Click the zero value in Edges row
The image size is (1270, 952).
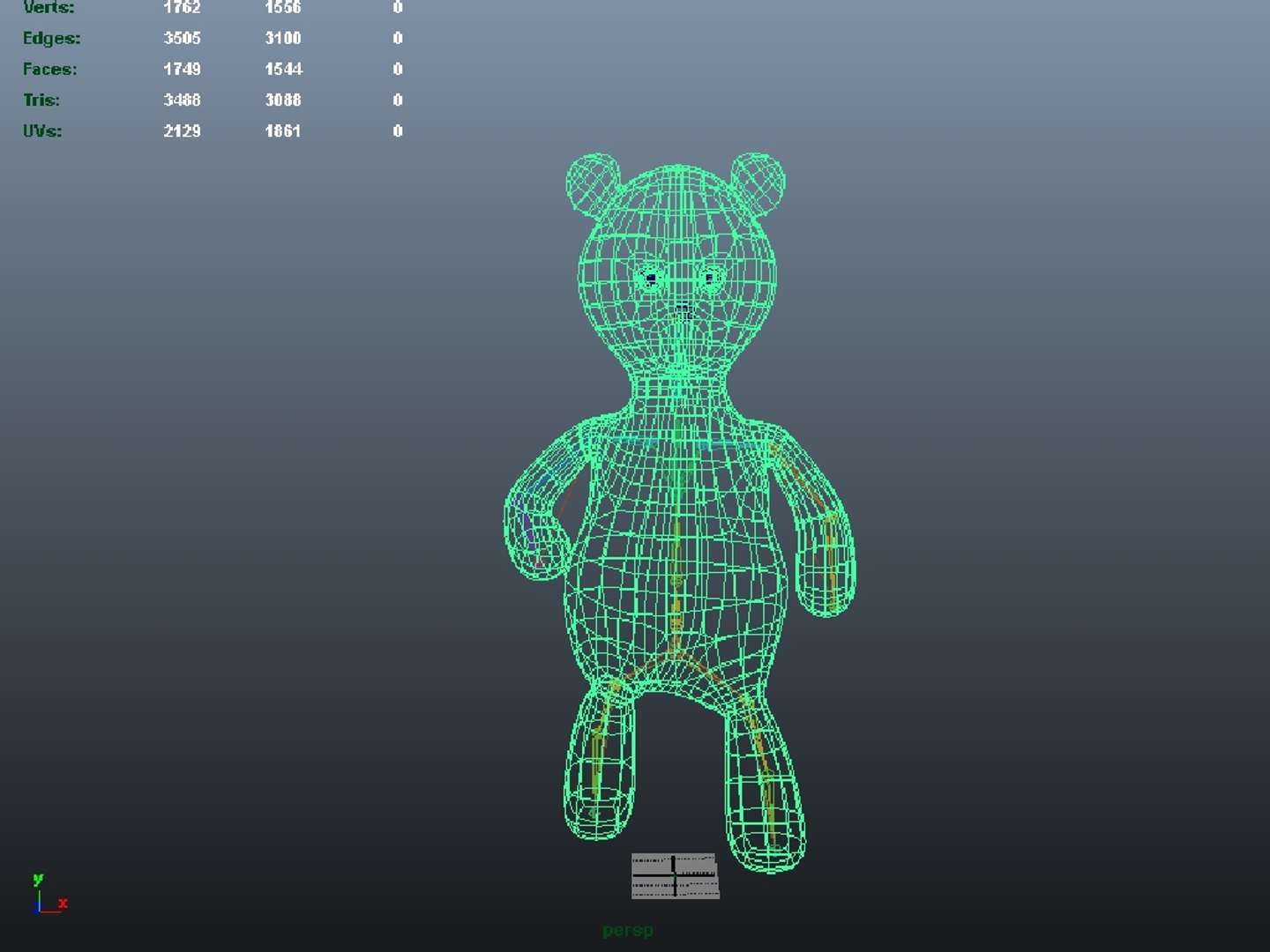click(x=398, y=38)
